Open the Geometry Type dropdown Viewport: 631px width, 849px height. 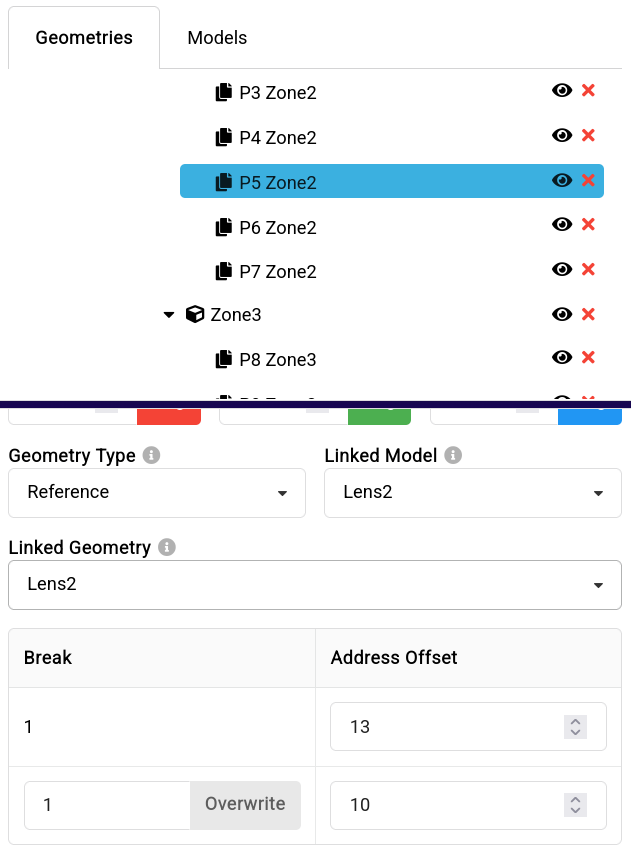pyautogui.click(x=157, y=492)
